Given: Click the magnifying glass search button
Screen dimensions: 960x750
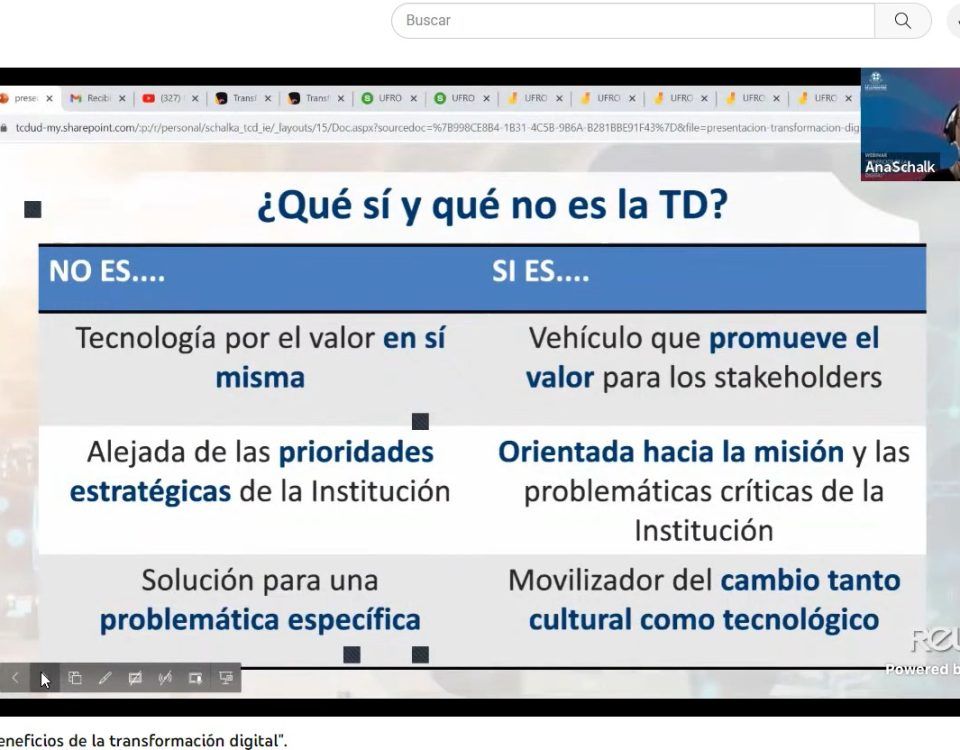Looking at the screenshot, I should point(902,21).
